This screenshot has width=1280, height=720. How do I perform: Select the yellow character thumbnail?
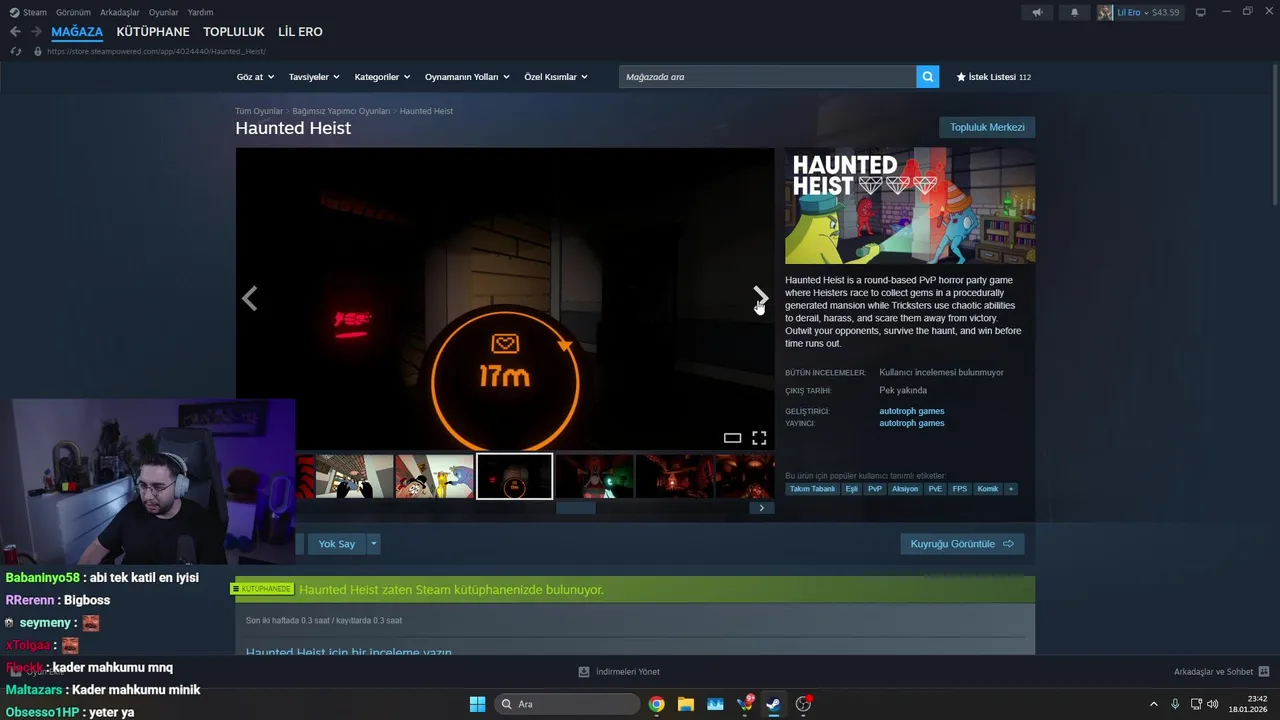click(434, 476)
